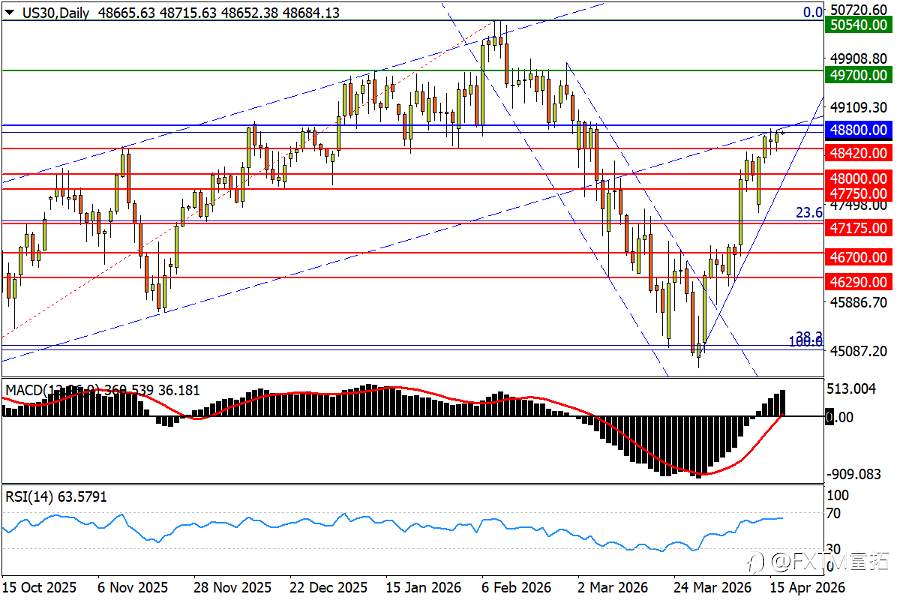Click the 49908.80 price axis value
Image resolution: width=900 pixels, height=600 pixels.
coord(859,58)
